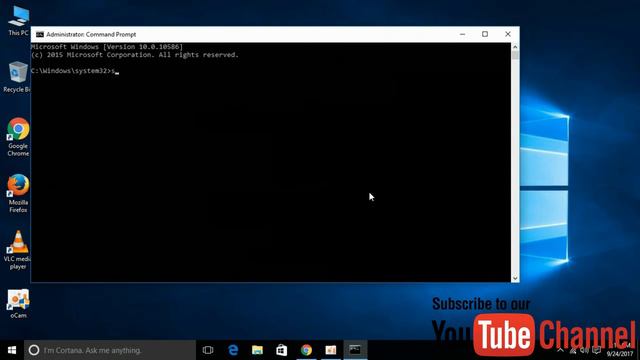
Task: Click the Command Prompt scroll down arrow
Action: point(515,278)
